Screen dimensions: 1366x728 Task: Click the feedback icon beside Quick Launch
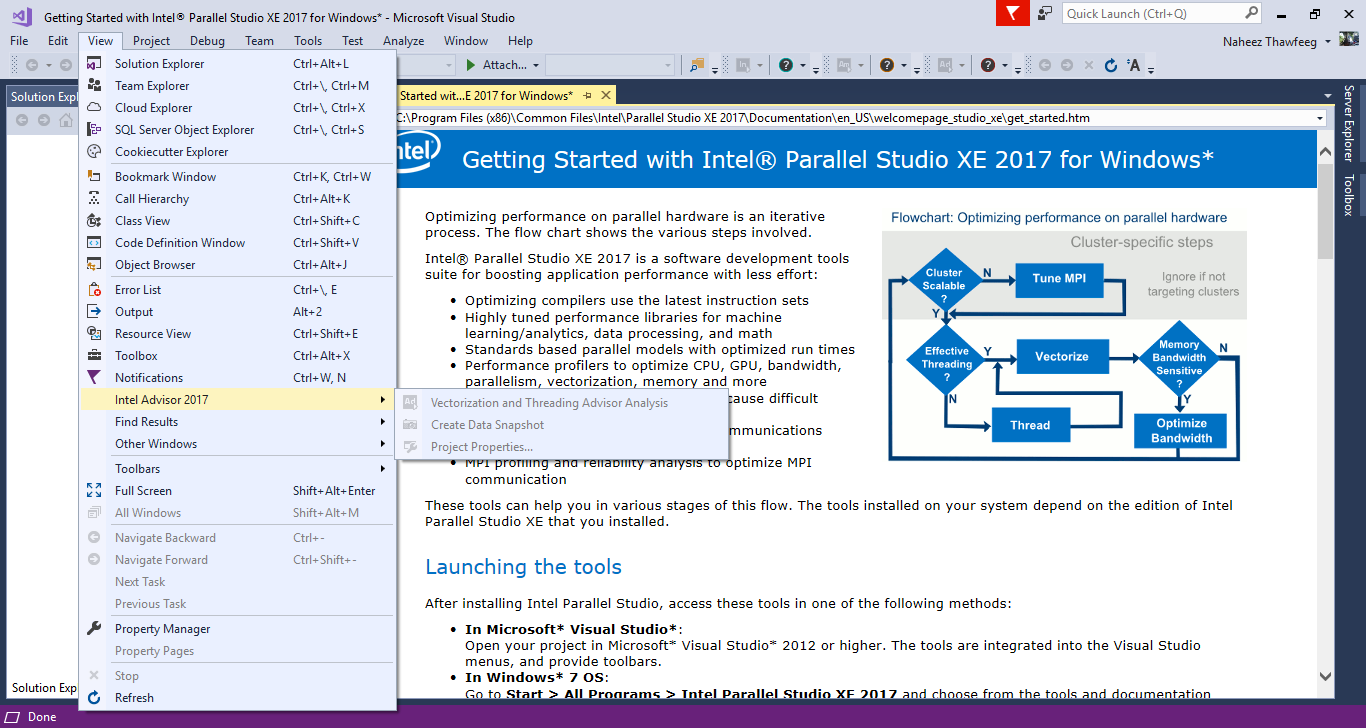1045,14
